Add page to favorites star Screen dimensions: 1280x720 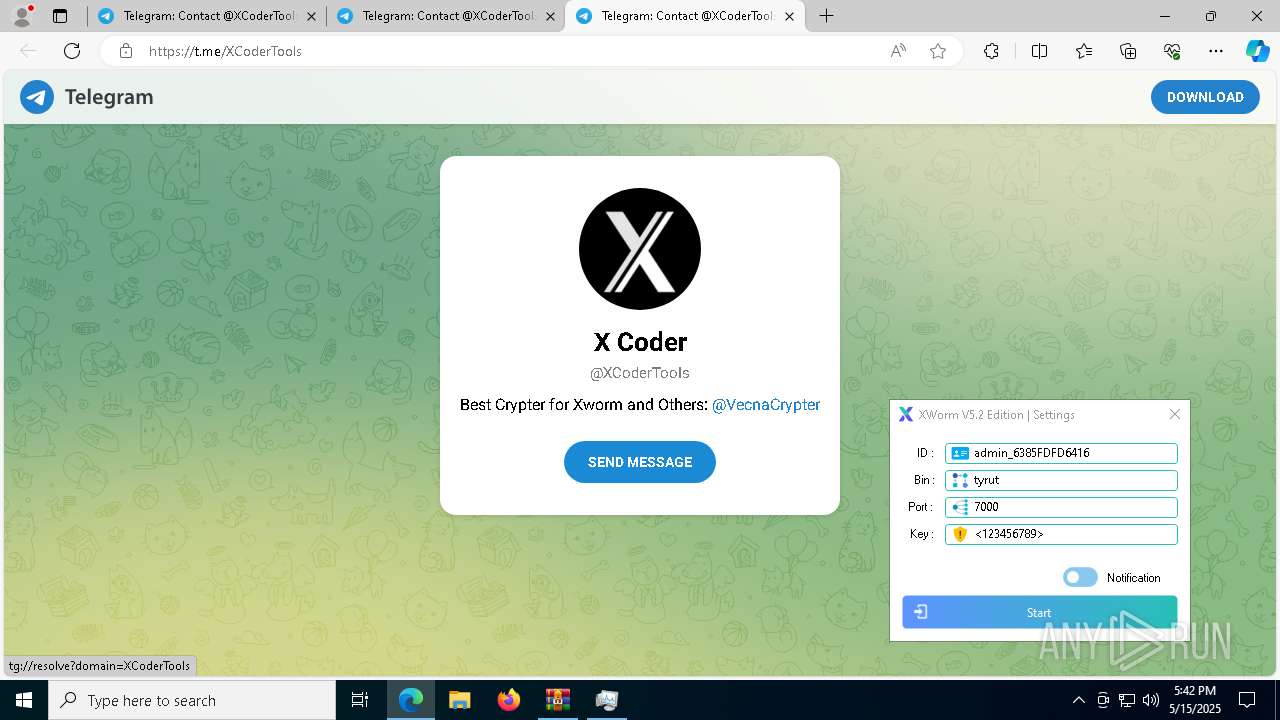click(938, 51)
